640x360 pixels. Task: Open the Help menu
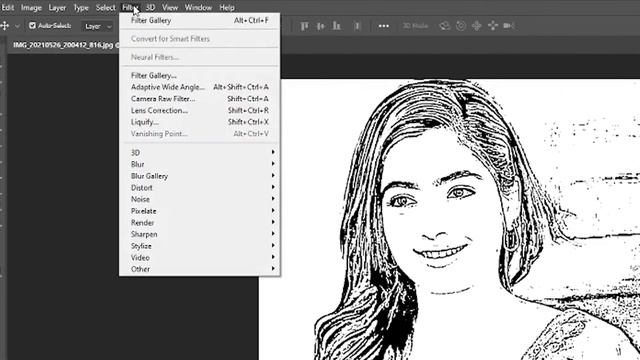pos(227,7)
